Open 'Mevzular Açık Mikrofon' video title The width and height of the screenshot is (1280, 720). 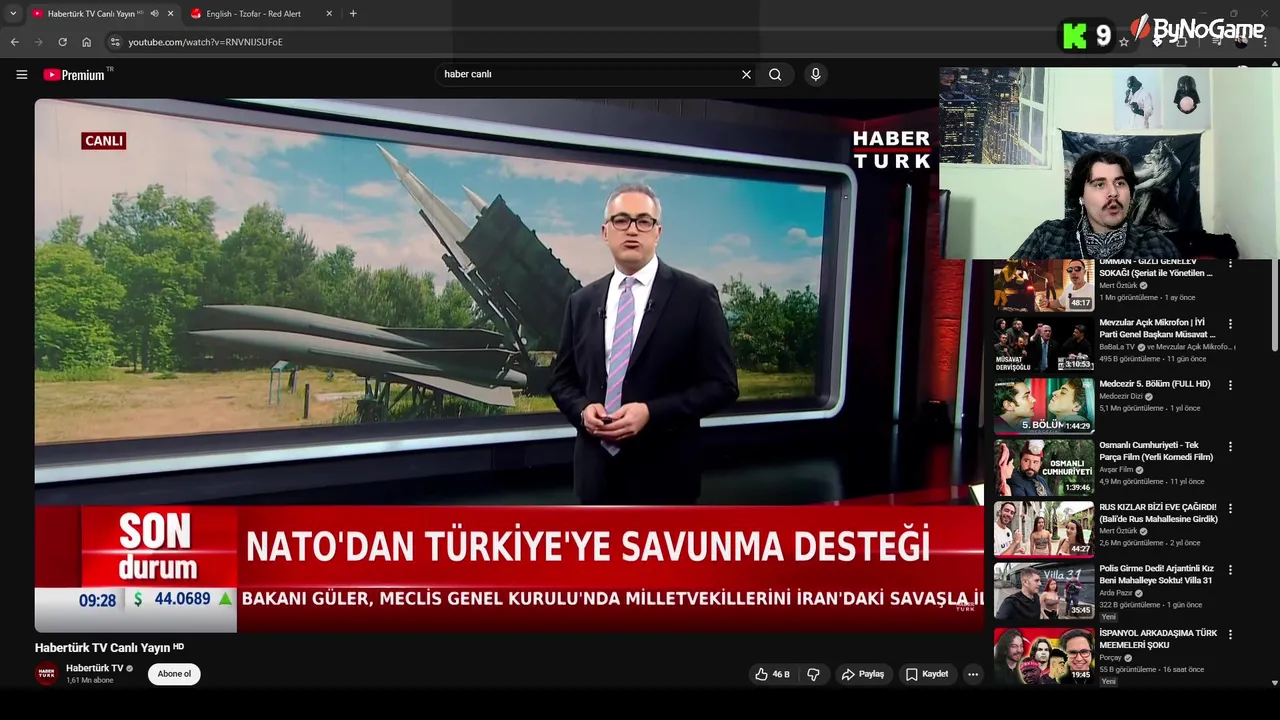(x=1158, y=328)
